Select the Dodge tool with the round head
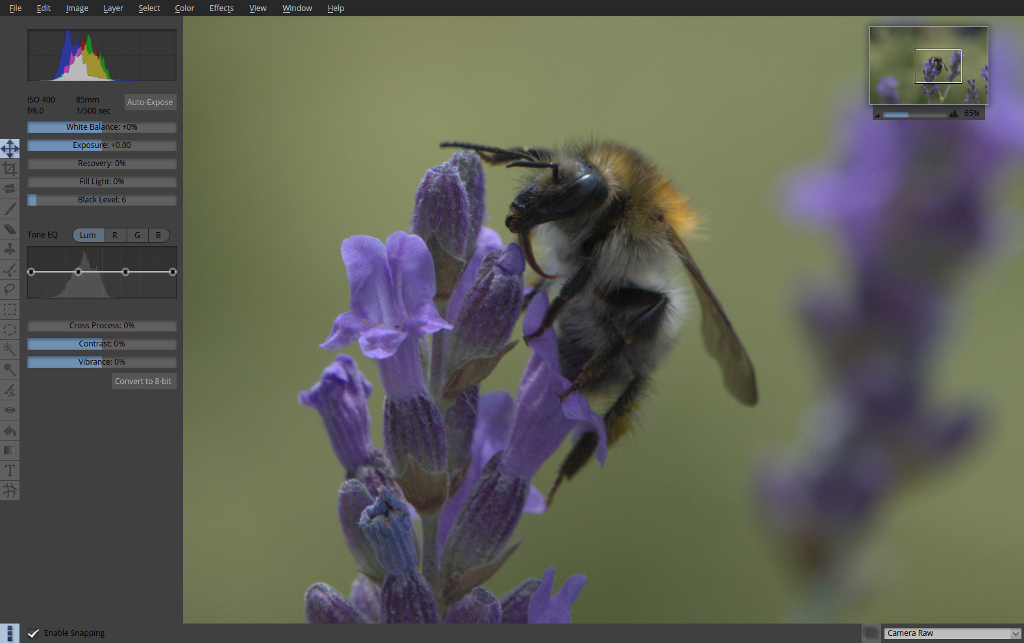 point(10,370)
